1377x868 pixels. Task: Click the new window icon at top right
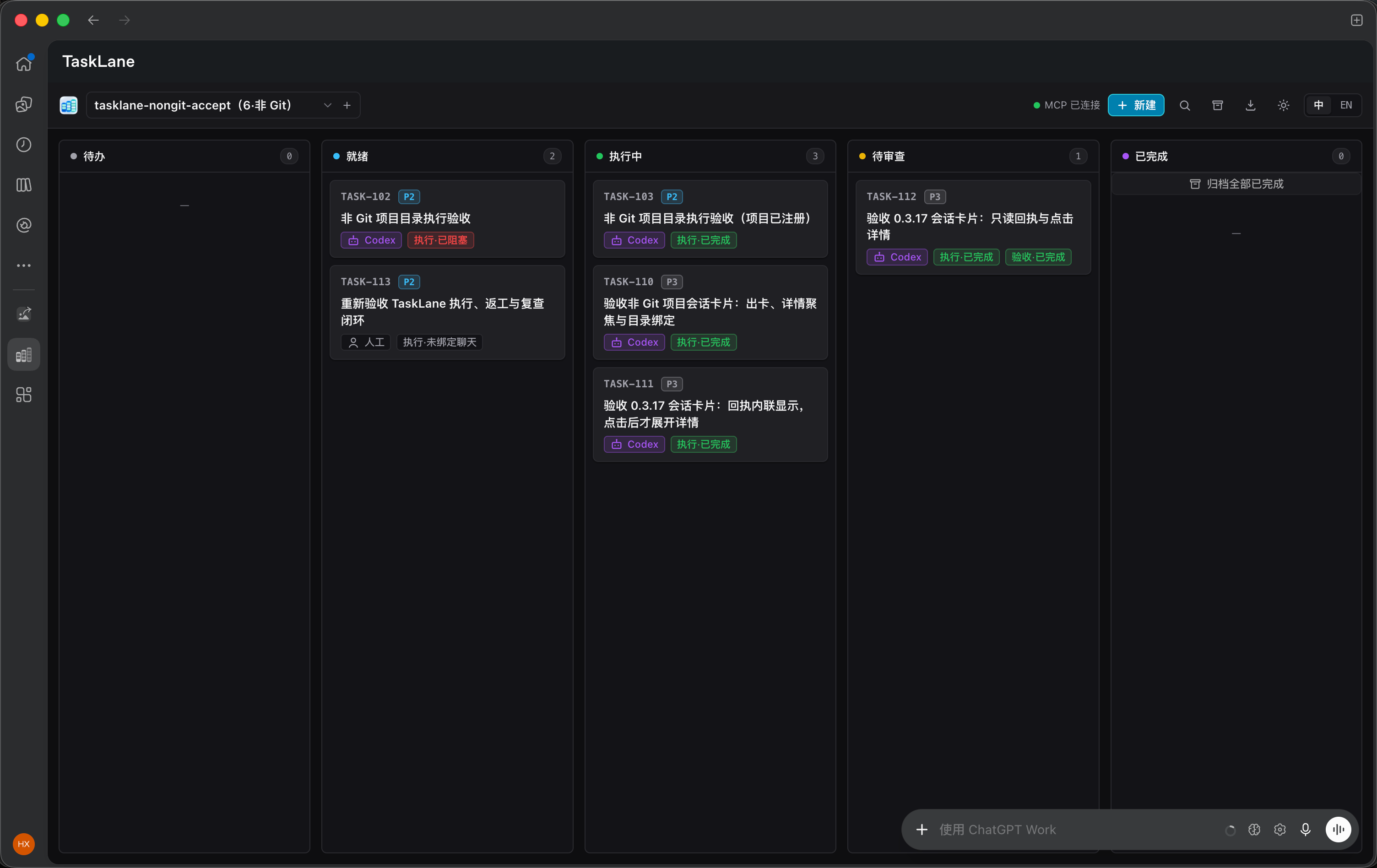tap(1356, 21)
